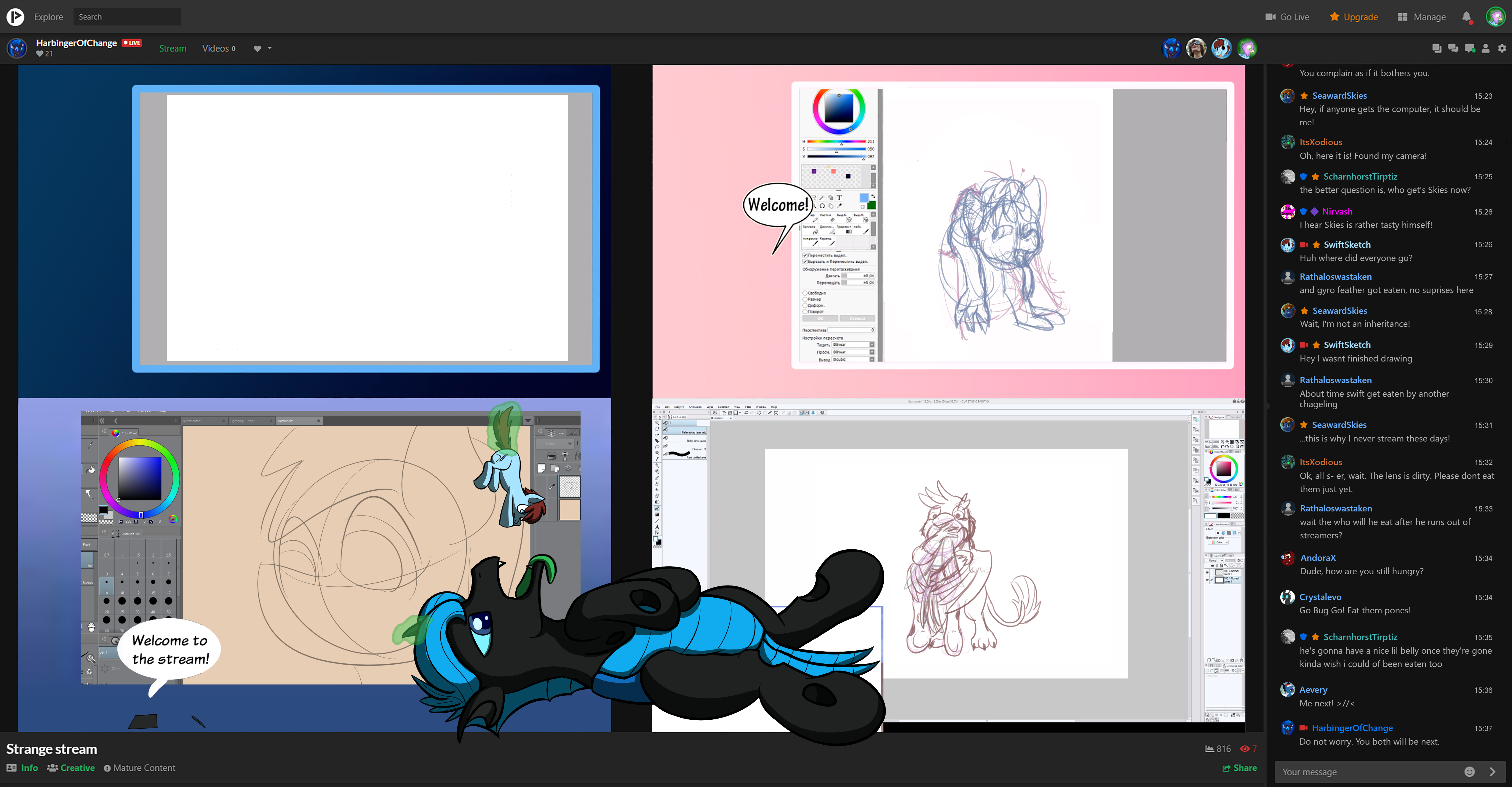Click the Upgrade link
The width and height of the screenshot is (1512, 787).
pos(1353,16)
